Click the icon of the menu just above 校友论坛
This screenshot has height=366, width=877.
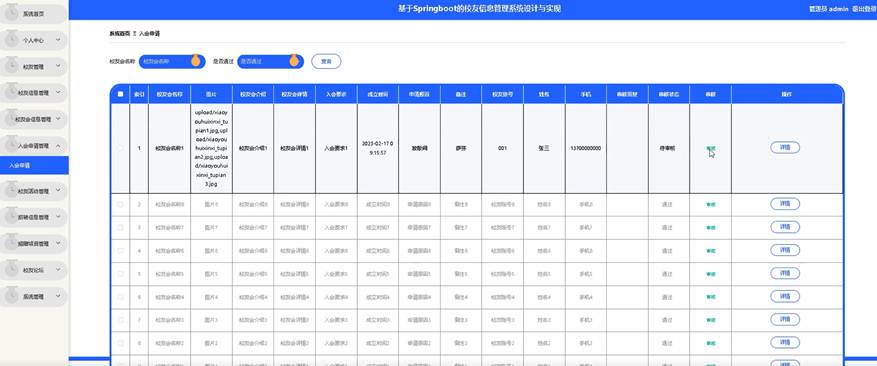[x=11, y=243]
